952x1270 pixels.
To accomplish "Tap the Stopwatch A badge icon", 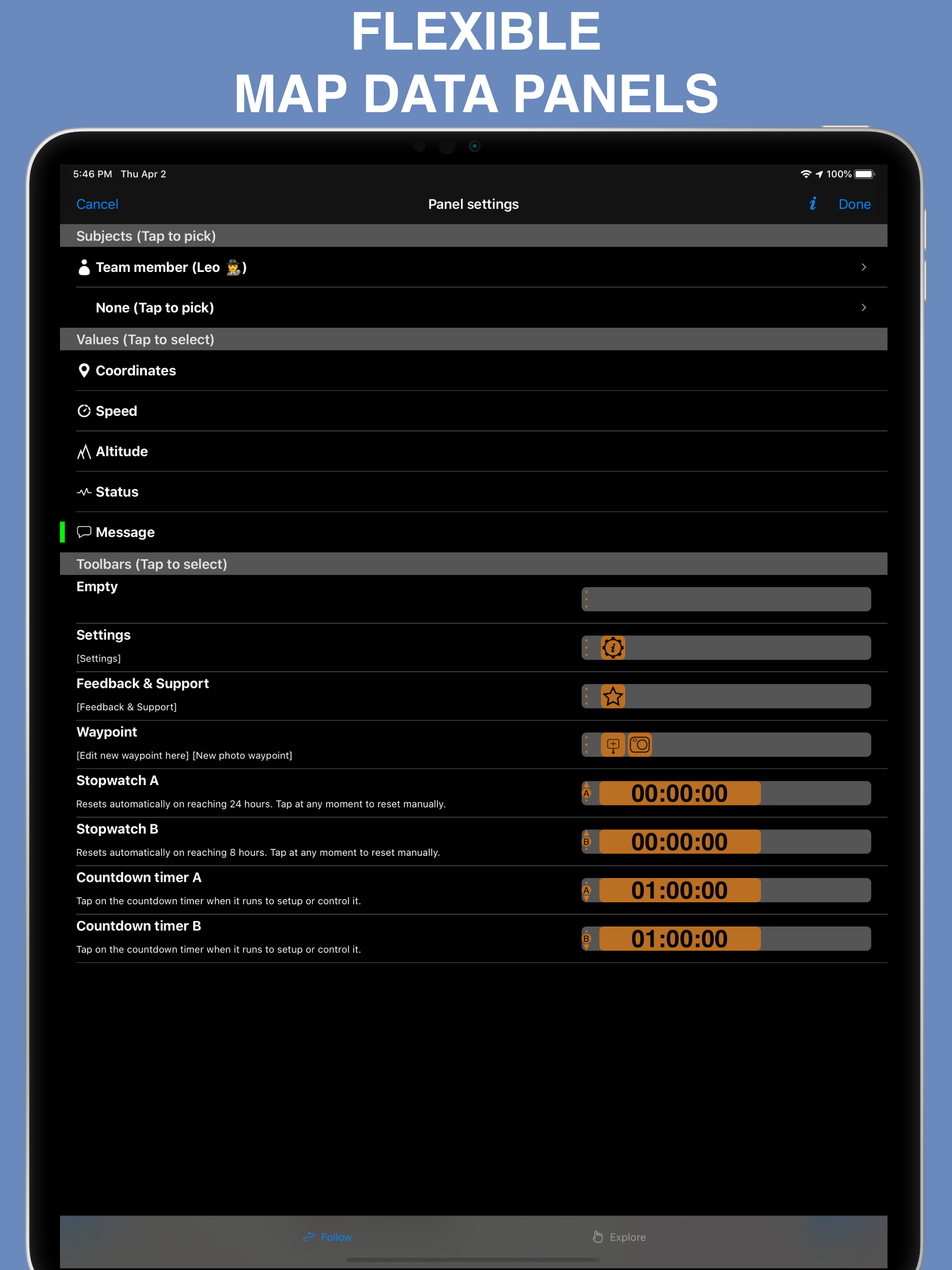I will [x=586, y=794].
